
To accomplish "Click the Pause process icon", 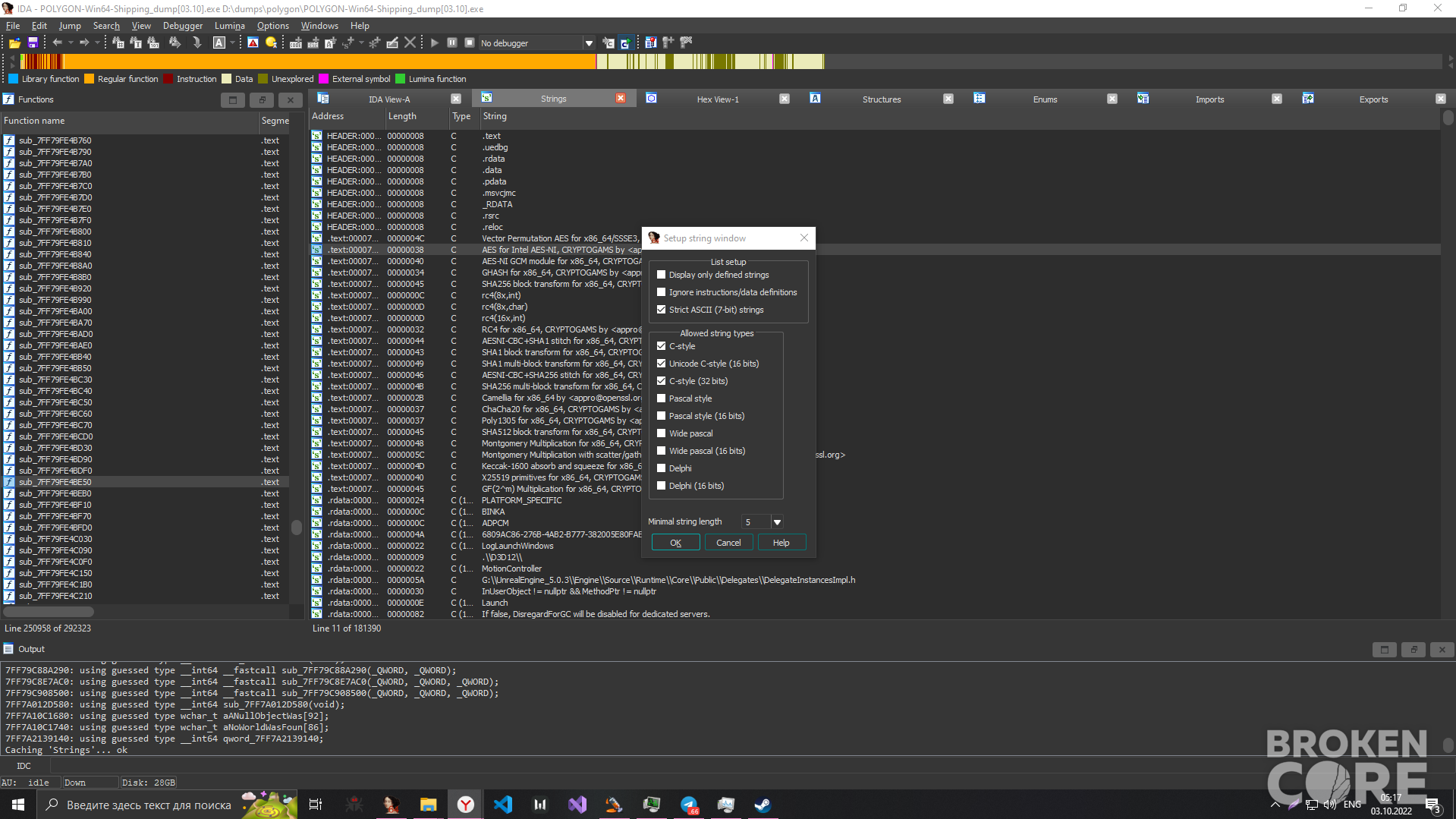I will [x=452, y=43].
